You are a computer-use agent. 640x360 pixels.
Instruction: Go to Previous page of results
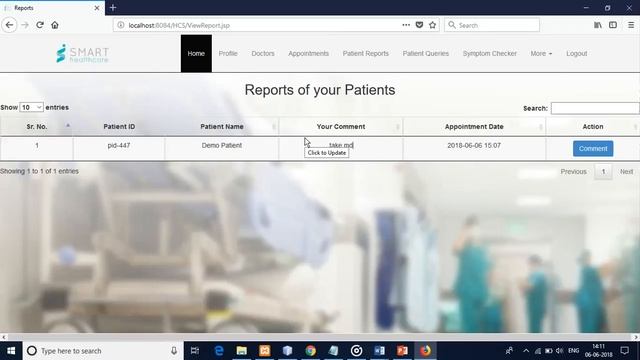(573, 171)
